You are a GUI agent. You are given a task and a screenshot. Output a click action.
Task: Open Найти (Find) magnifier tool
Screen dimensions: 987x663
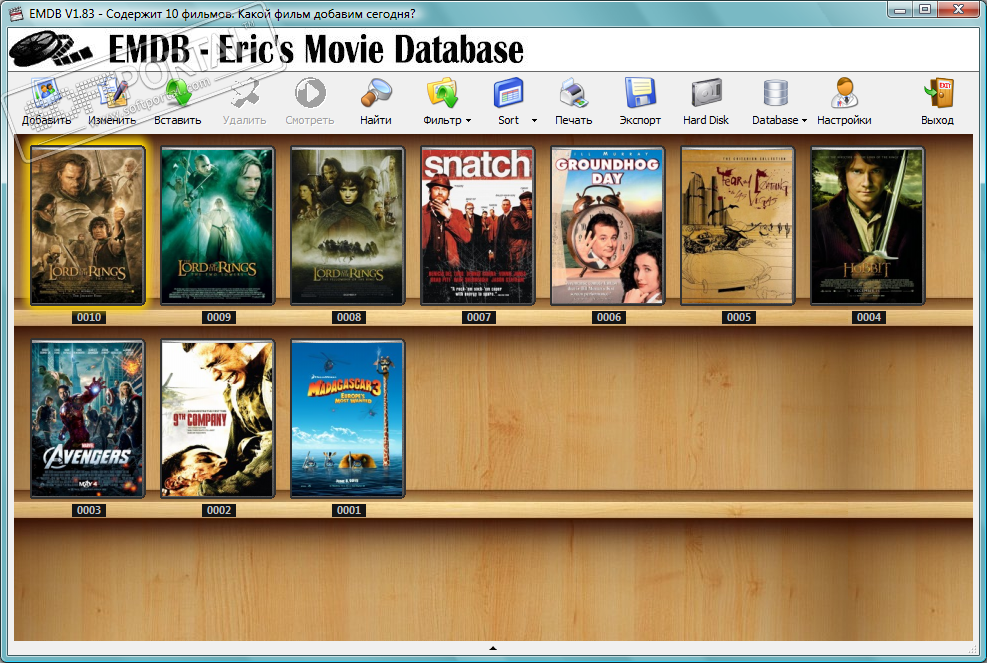point(376,93)
